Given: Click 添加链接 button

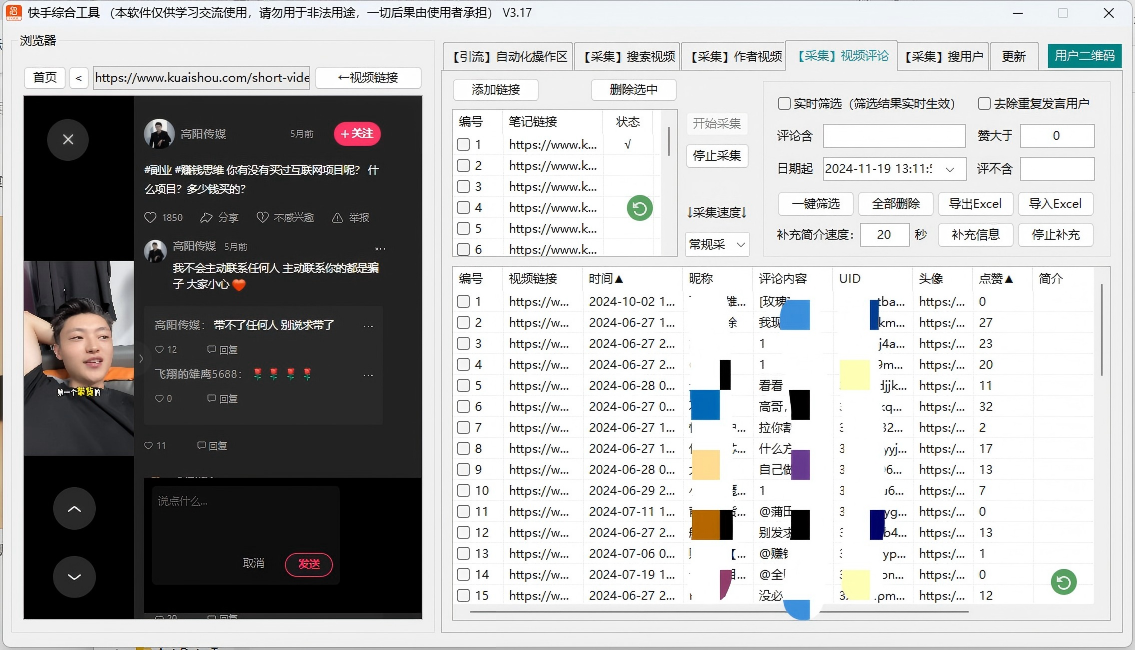Looking at the screenshot, I should click(x=496, y=90).
